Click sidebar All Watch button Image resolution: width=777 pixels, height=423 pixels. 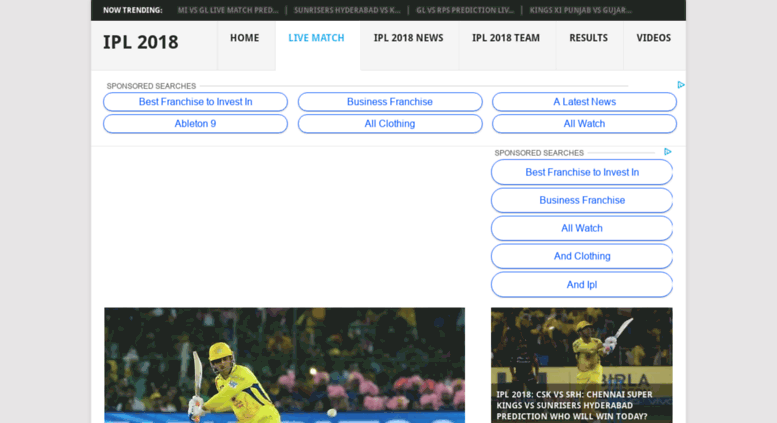pos(582,228)
